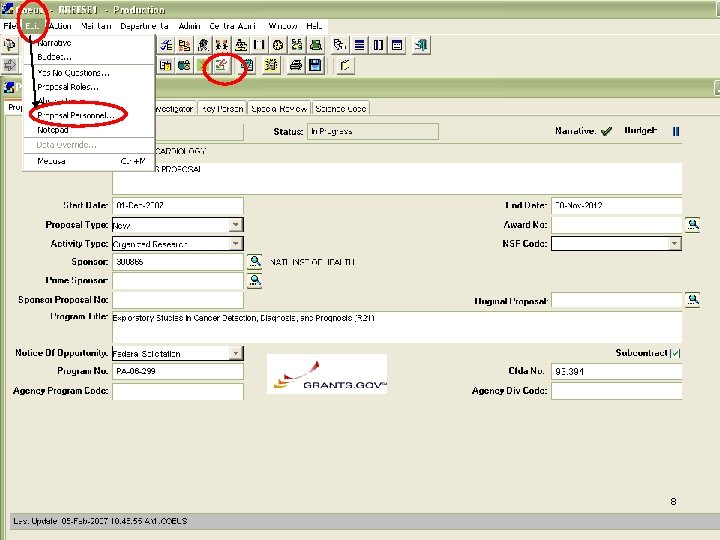Screen dimensions: 720x540
Task: Click the Program No field
Action: 178,371
